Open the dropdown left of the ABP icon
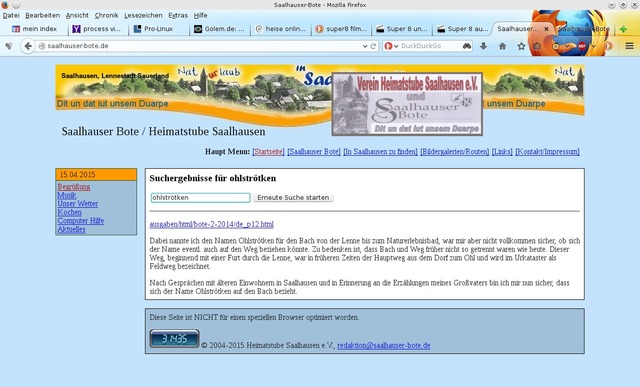Image resolution: width=640 pixels, height=387 pixels. (x=567, y=46)
